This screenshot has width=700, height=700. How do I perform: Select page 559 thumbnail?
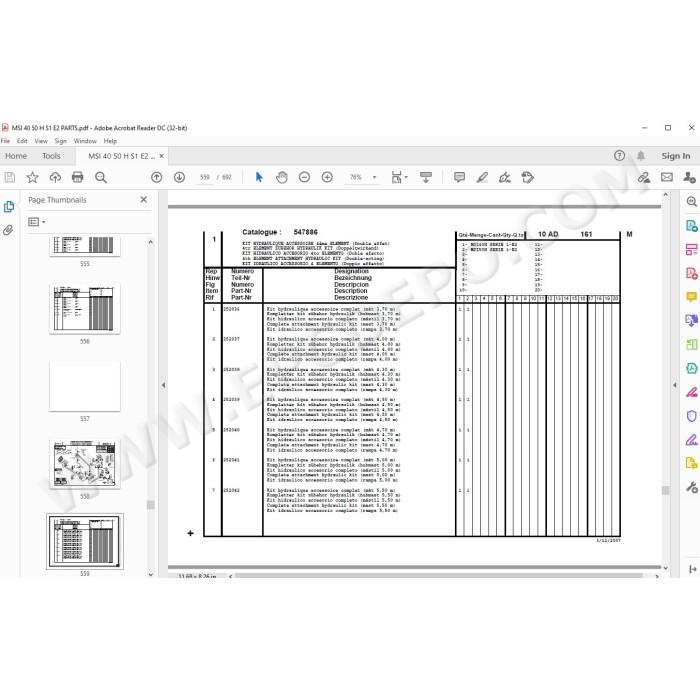[x=85, y=541]
